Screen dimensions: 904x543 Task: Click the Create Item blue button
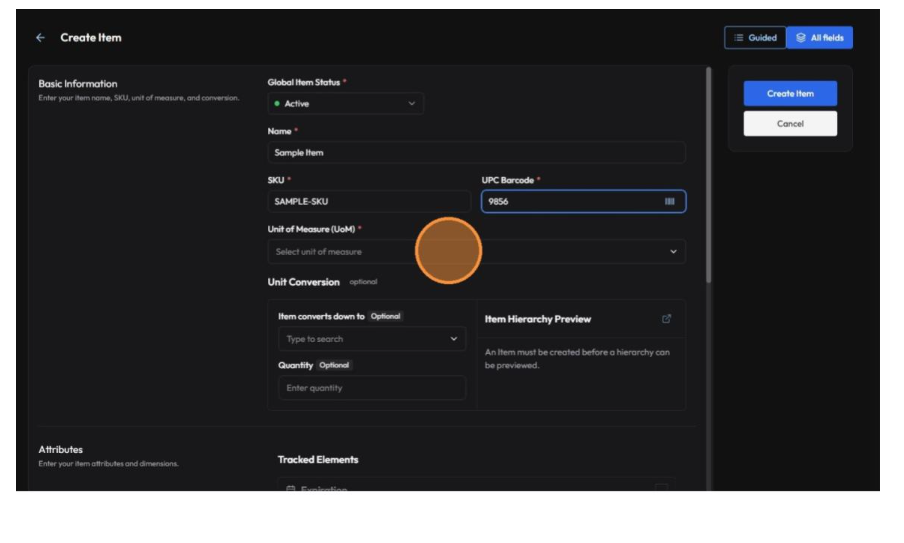(x=790, y=93)
